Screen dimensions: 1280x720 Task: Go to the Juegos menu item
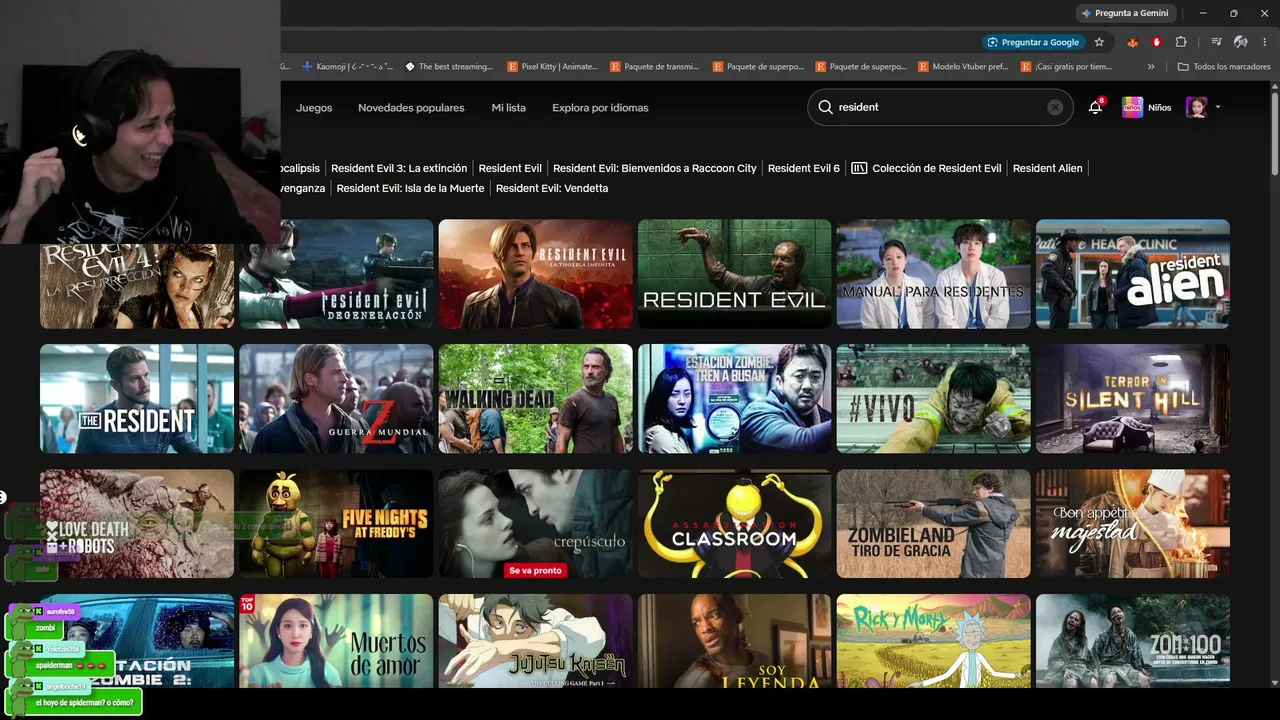coord(314,107)
